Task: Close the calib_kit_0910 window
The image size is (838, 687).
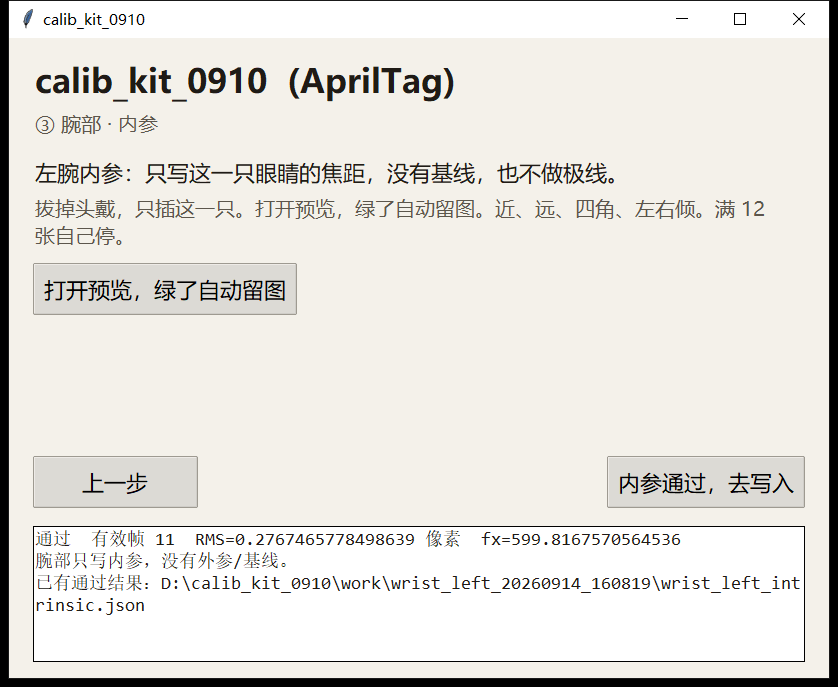Action: pos(798,19)
